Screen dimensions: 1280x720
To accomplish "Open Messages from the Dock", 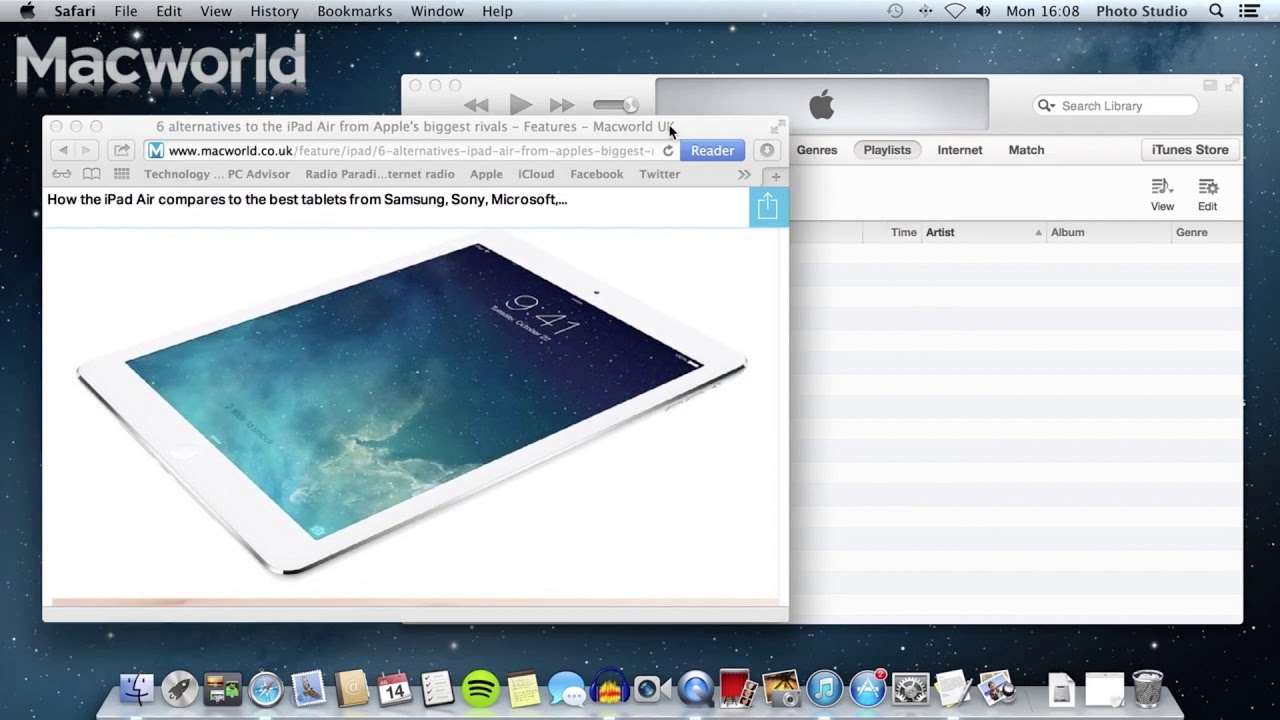I will [567, 689].
